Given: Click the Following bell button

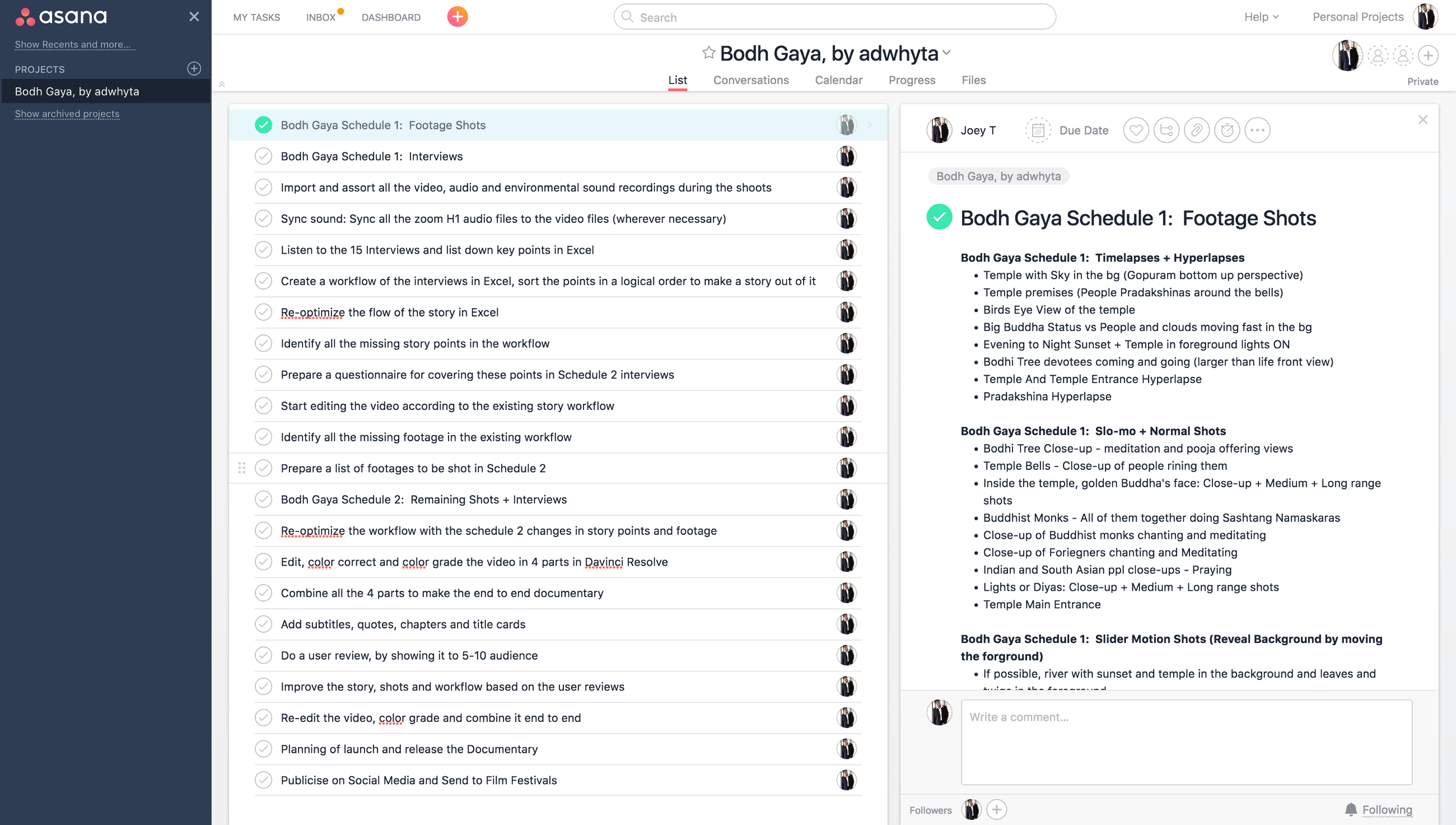Looking at the screenshot, I should [1378, 809].
